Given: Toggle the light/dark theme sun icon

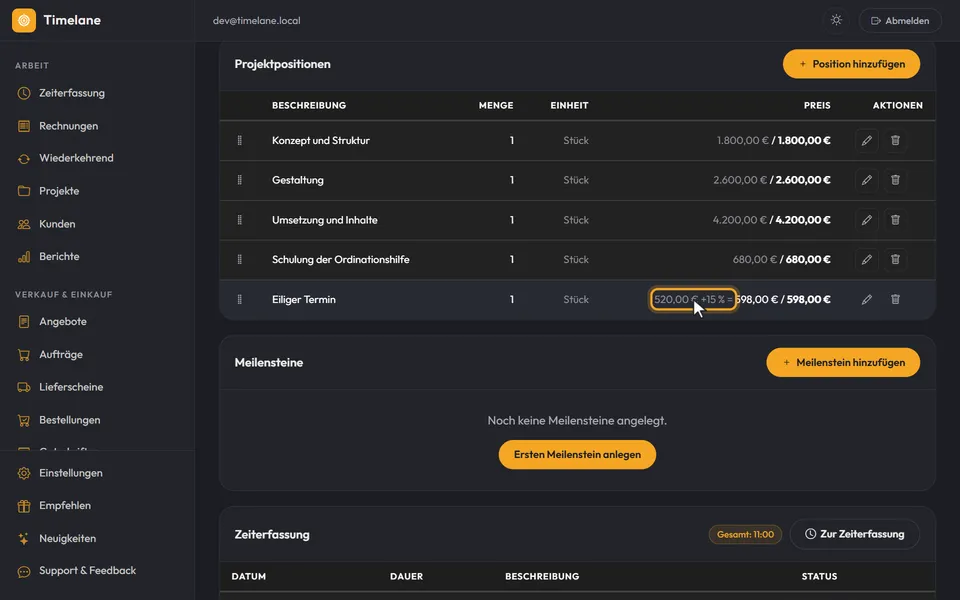Looking at the screenshot, I should point(836,20).
